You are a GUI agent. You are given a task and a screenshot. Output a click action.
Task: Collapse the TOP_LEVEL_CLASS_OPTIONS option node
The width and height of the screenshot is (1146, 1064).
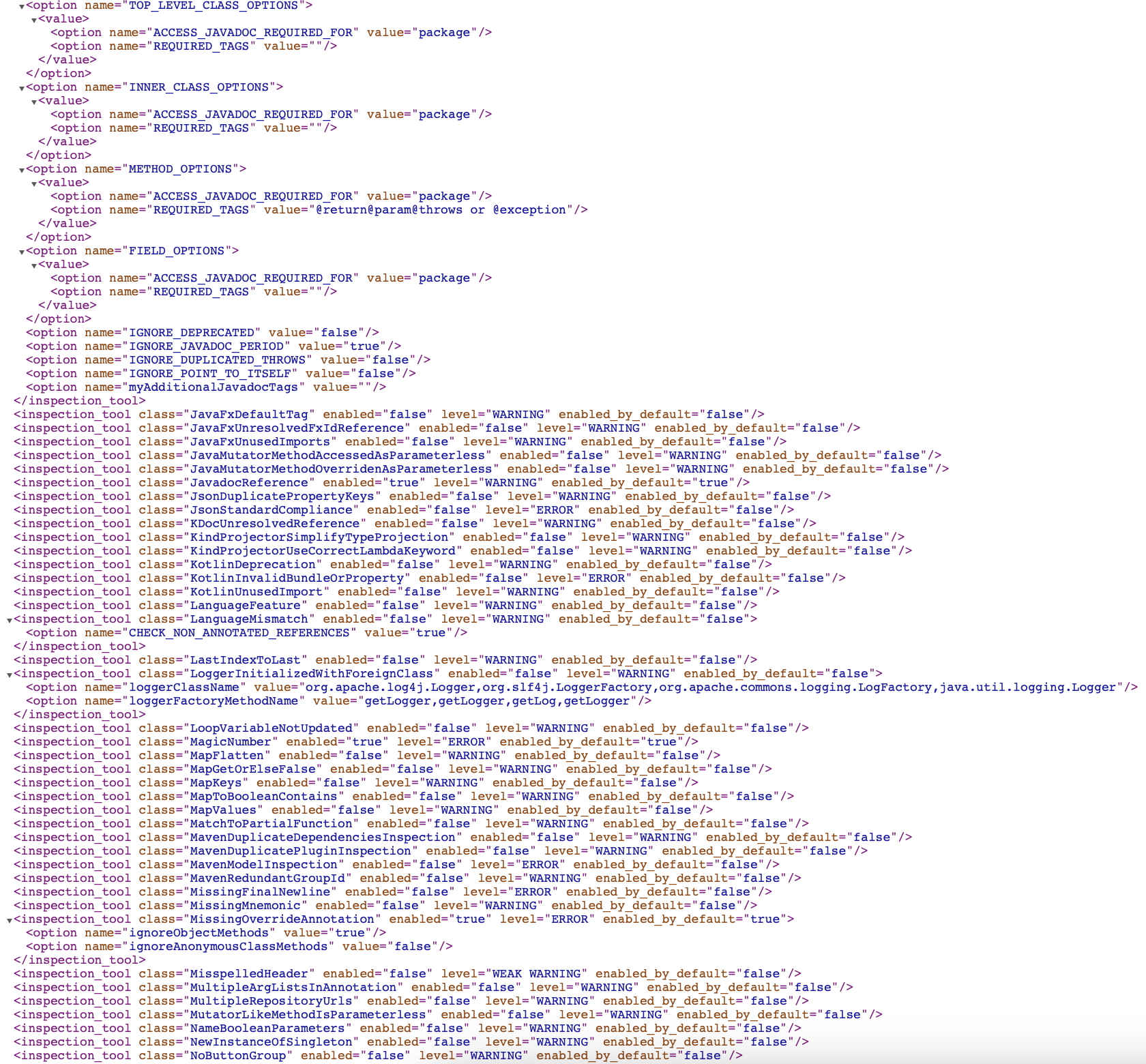click(x=22, y=6)
